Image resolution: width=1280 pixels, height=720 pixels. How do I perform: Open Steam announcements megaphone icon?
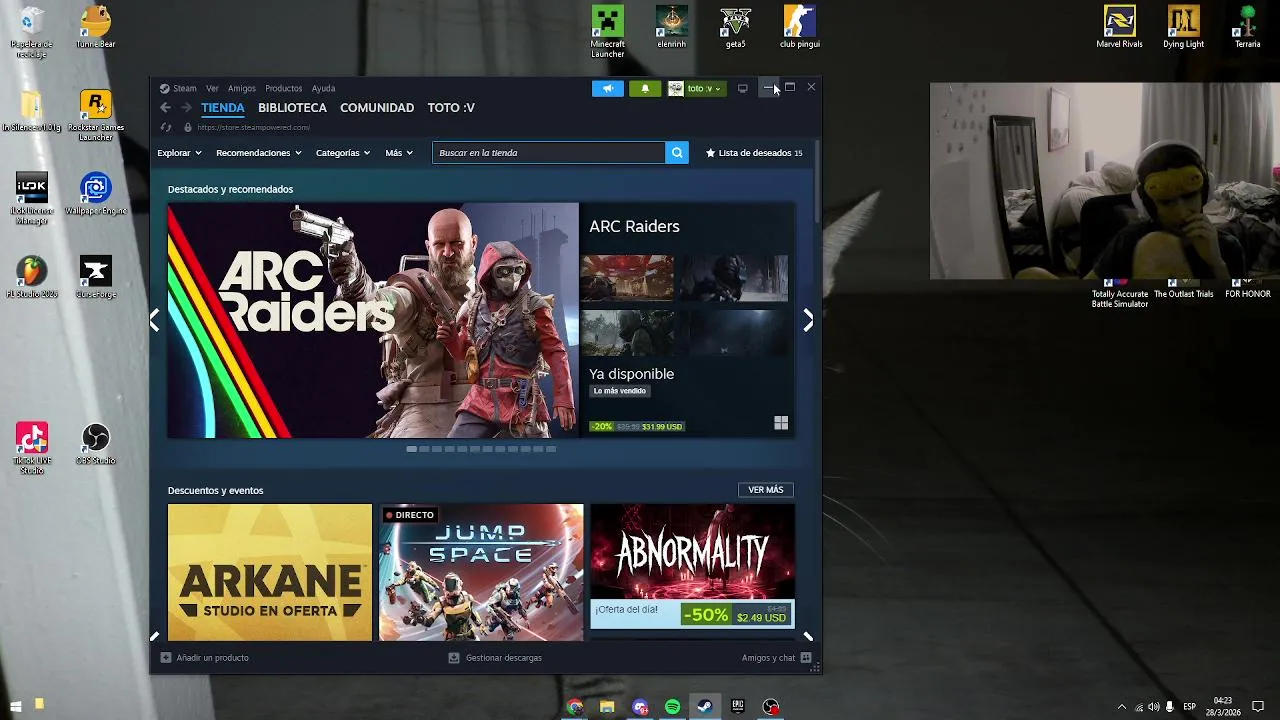point(607,88)
